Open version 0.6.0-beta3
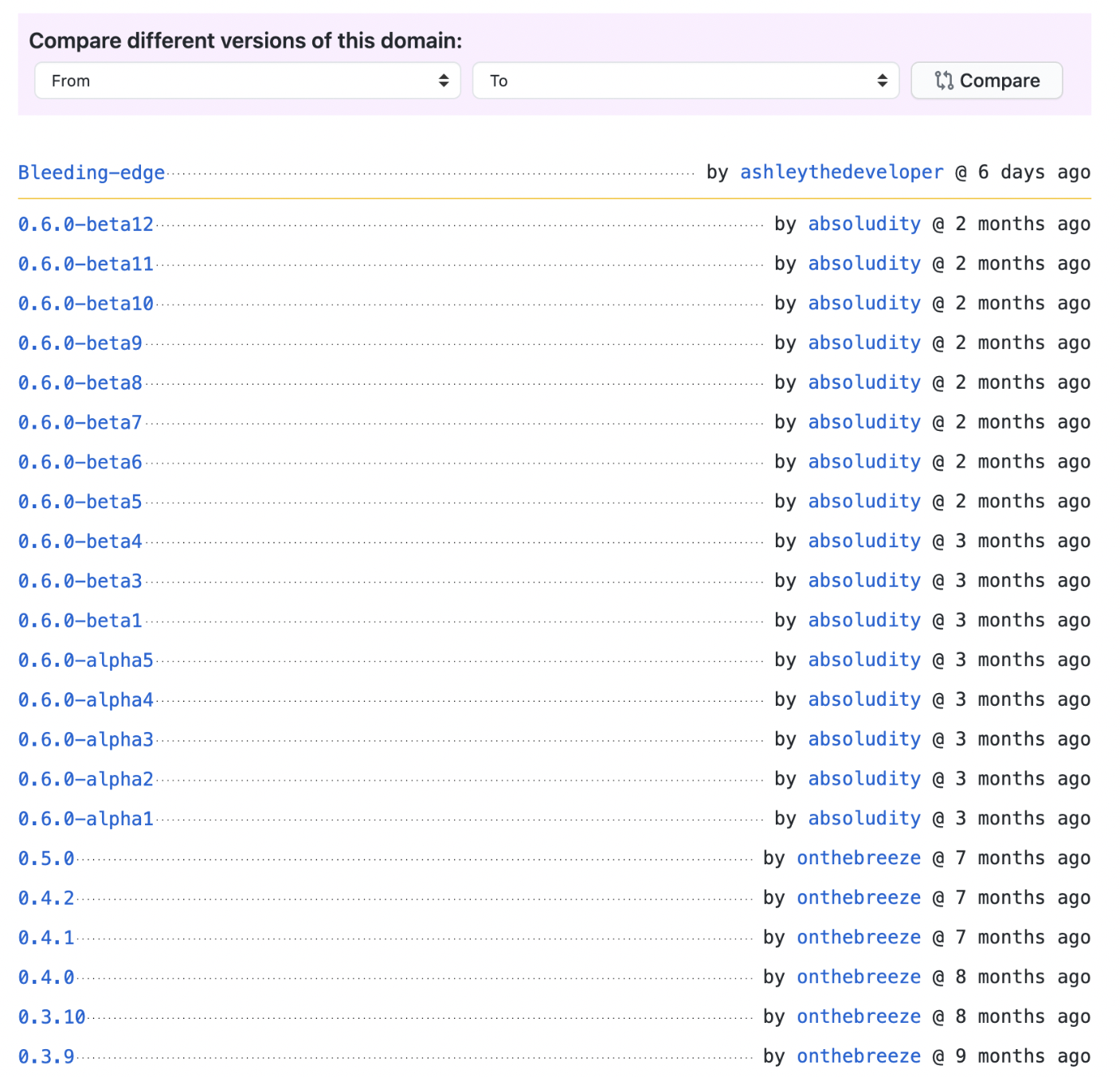Screen dimensions: 1120x1077 click(x=80, y=581)
